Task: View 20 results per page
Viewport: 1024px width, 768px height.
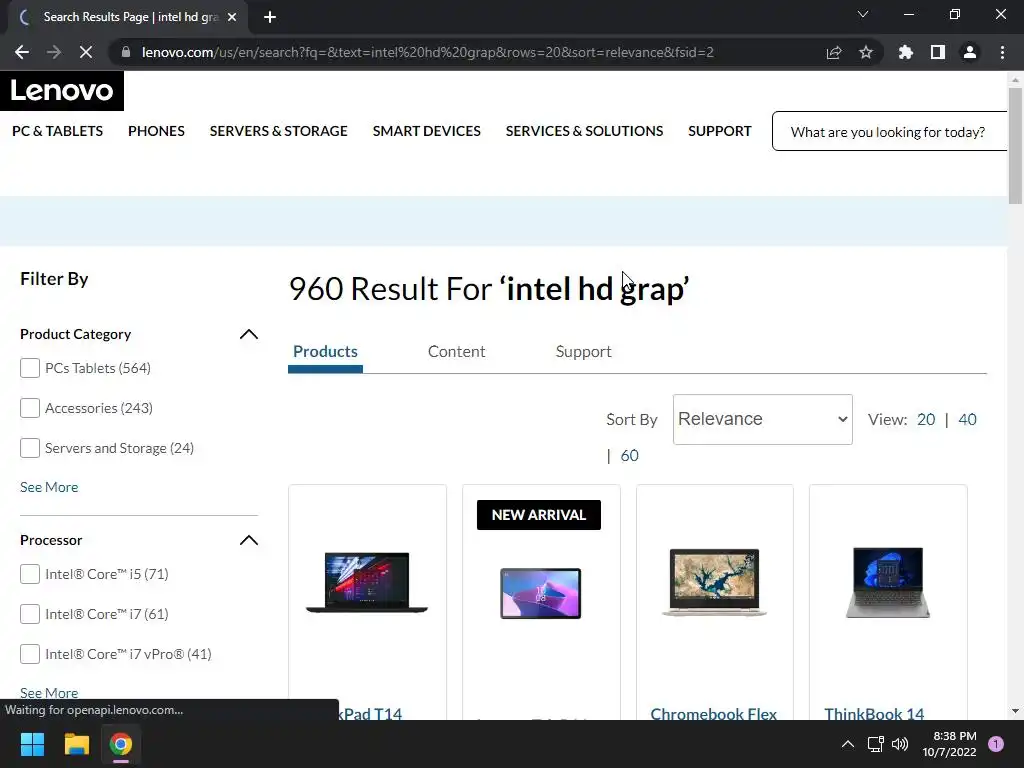Action: click(x=926, y=419)
